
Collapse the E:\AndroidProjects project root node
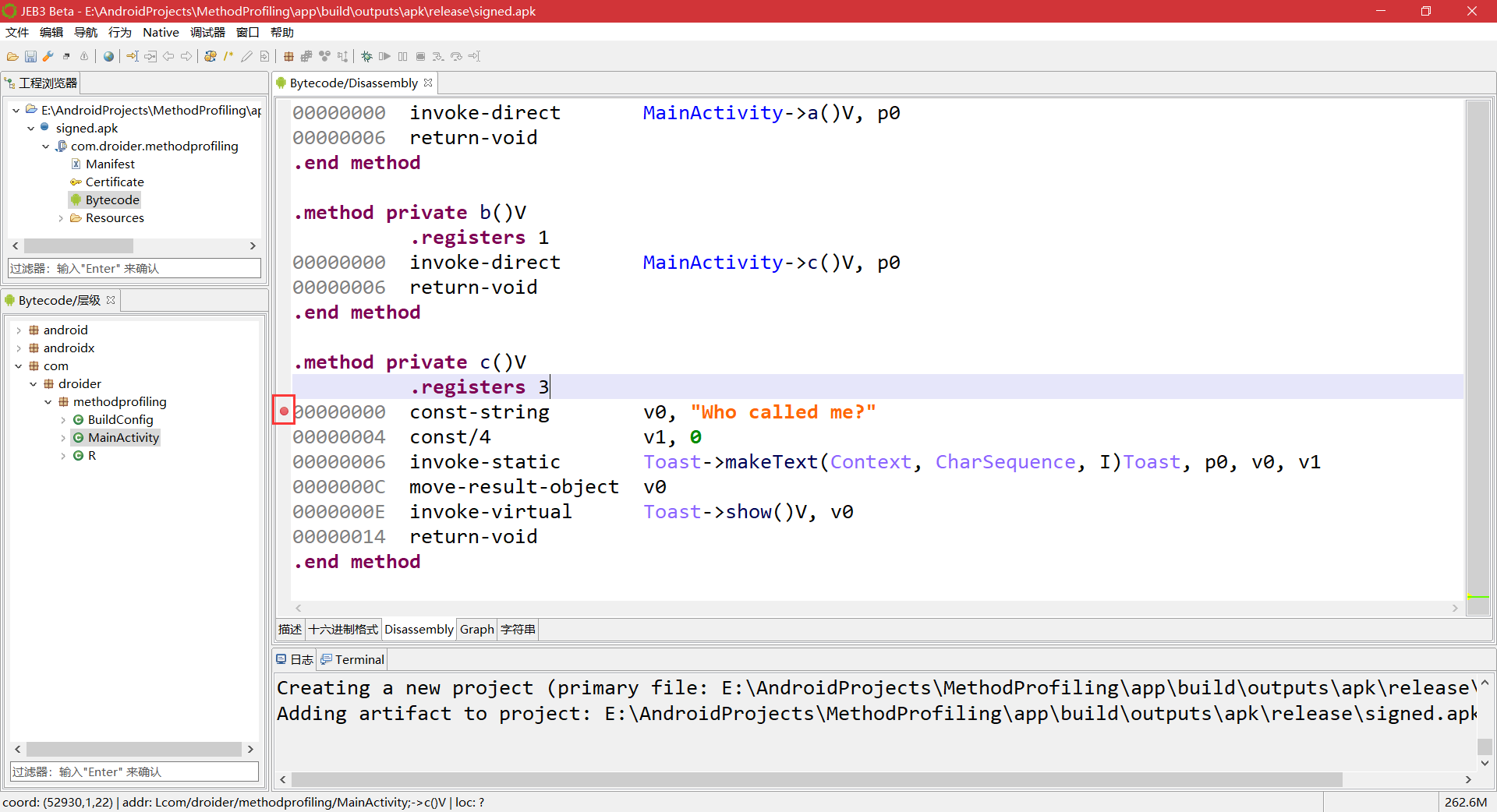point(16,111)
